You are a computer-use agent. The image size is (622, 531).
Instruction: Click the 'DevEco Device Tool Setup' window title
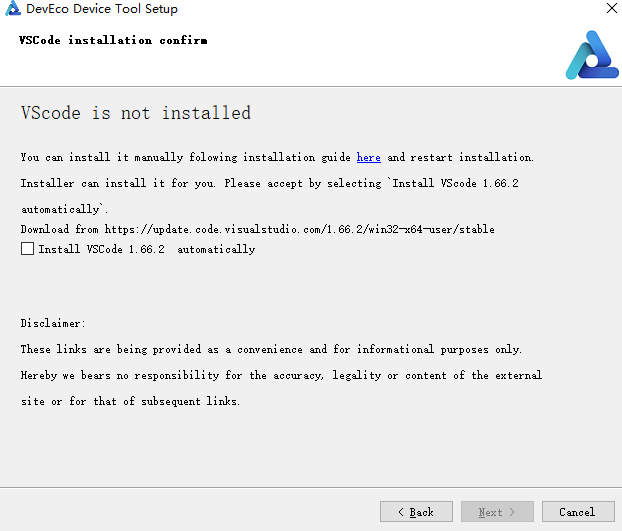pos(102,9)
